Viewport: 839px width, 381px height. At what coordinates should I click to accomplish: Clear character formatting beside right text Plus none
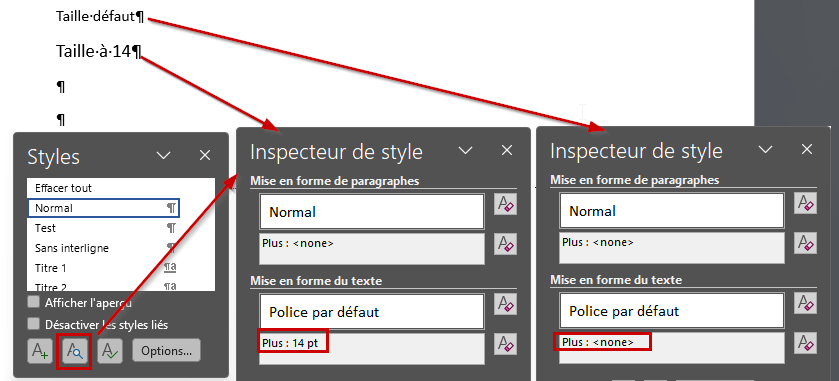point(806,342)
